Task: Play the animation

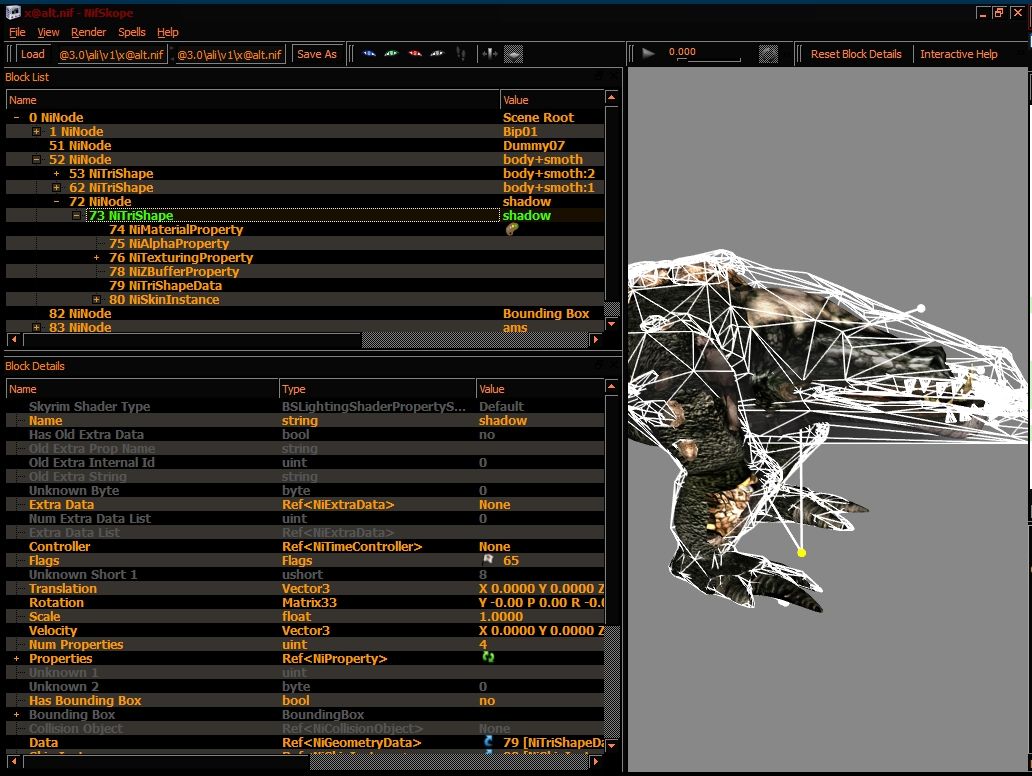Action: tap(648, 53)
